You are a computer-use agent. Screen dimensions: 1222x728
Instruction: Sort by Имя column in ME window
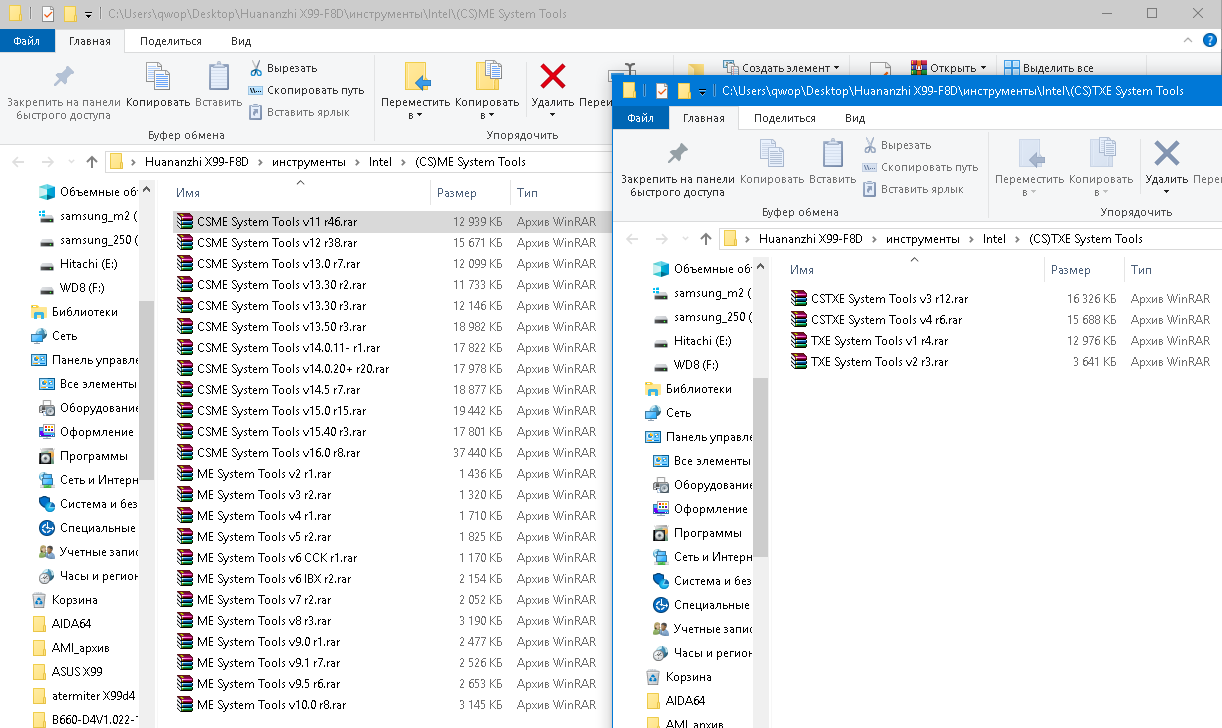coord(300,193)
